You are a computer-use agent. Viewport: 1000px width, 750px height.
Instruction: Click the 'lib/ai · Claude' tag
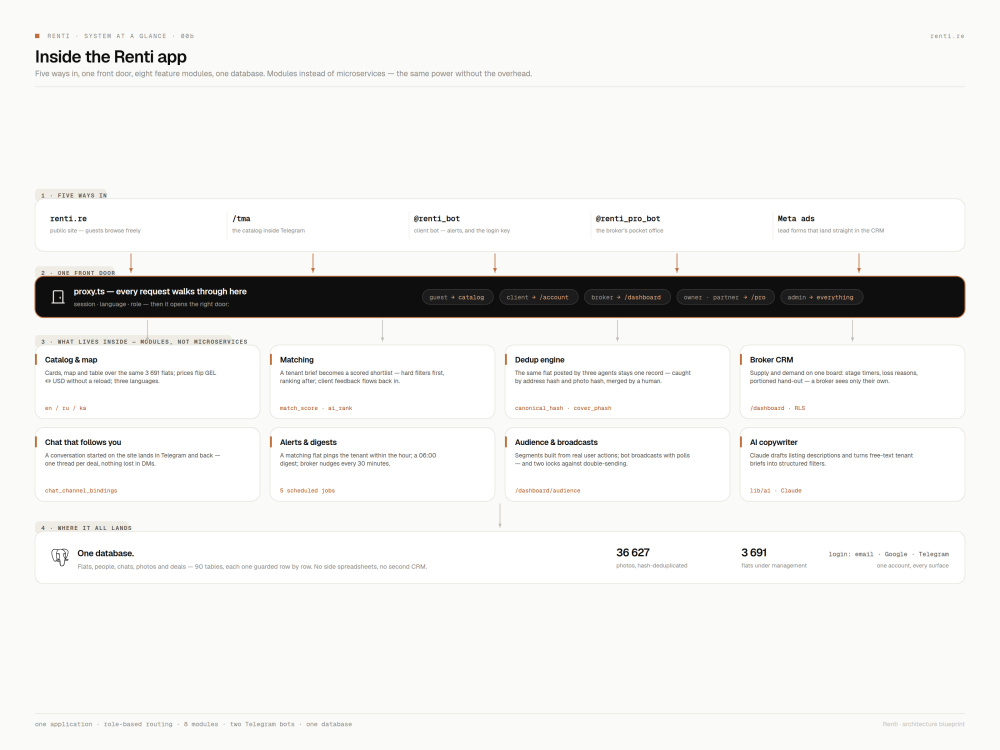[x=776, y=491]
